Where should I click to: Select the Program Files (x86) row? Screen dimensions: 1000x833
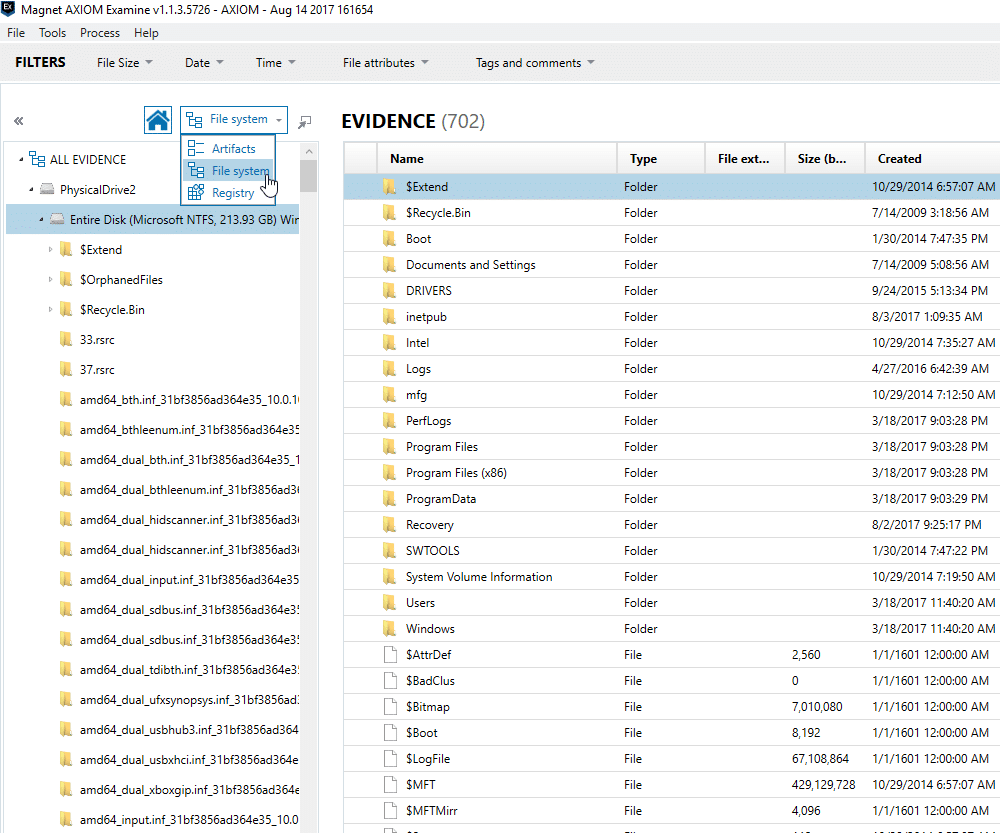[x=672, y=473]
